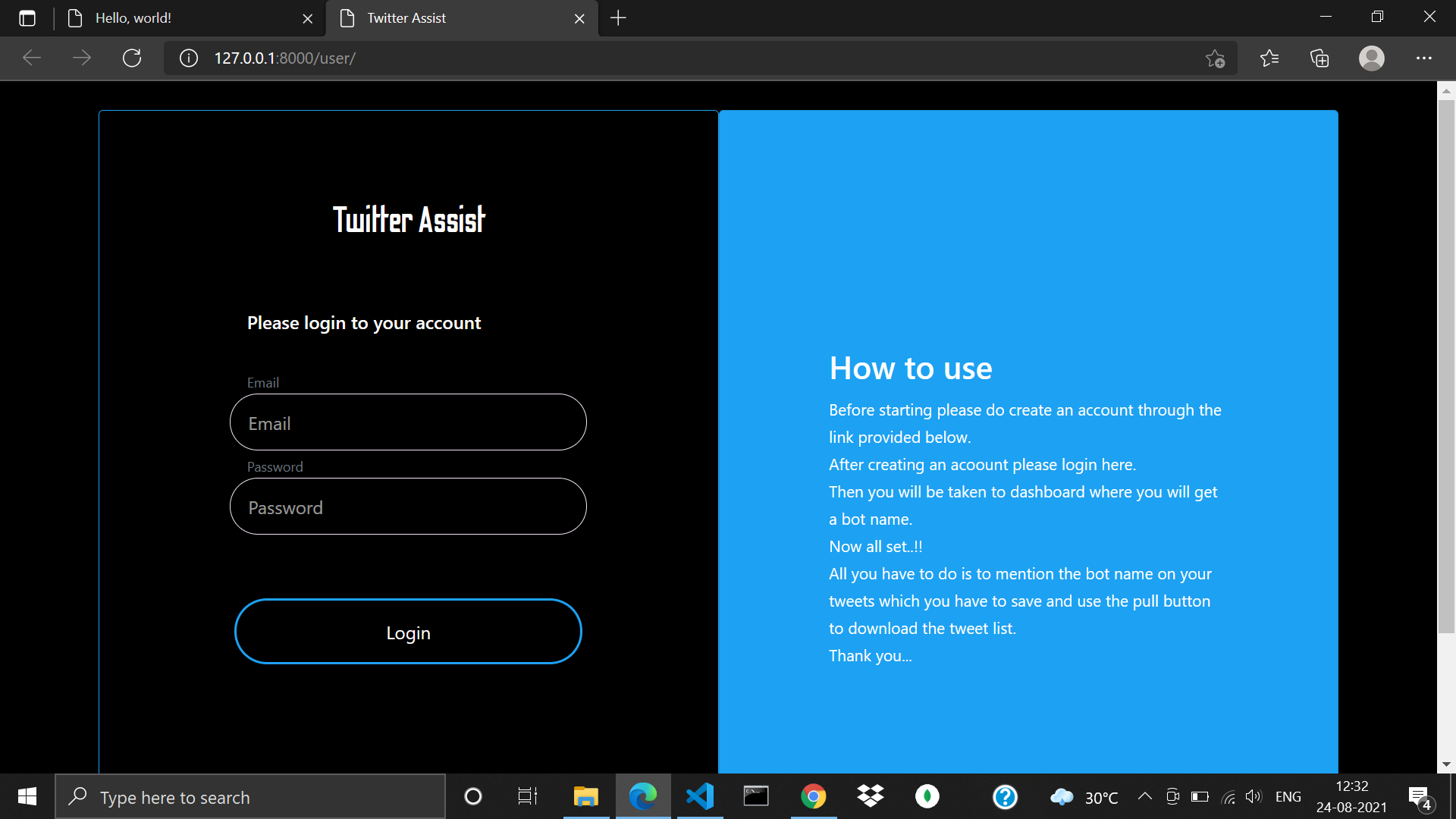Open the Collections icon in toolbar
The height and width of the screenshot is (819, 1456).
click(x=1319, y=58)
